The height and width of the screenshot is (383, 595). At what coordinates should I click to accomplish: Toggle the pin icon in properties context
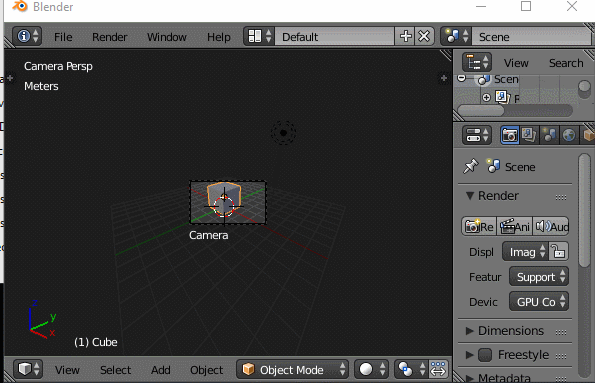click(x=471, y=166)
